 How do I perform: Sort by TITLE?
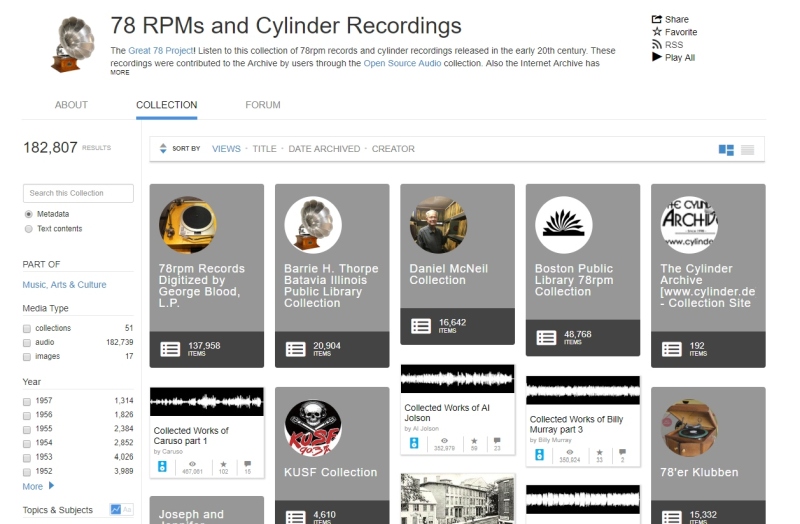[264, 149]
